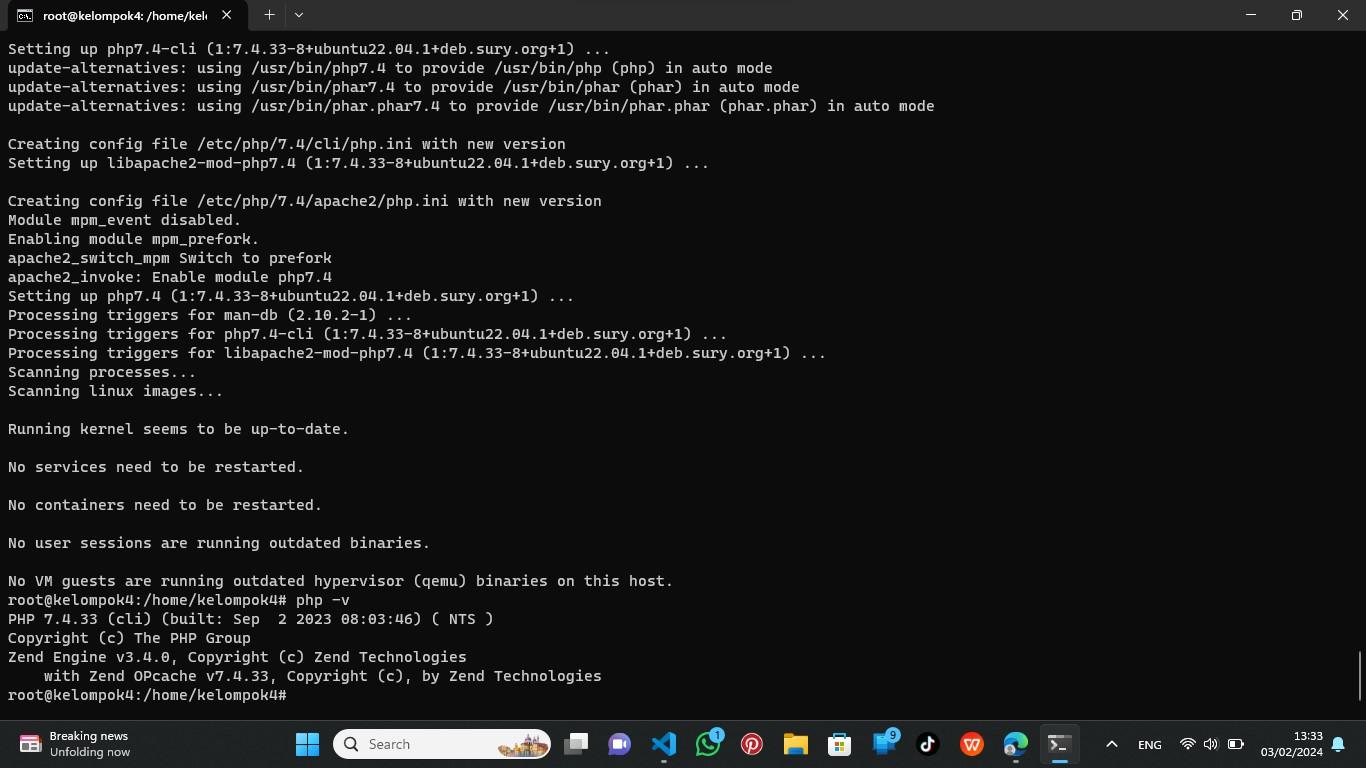Open the Breaking news widget

76,744
